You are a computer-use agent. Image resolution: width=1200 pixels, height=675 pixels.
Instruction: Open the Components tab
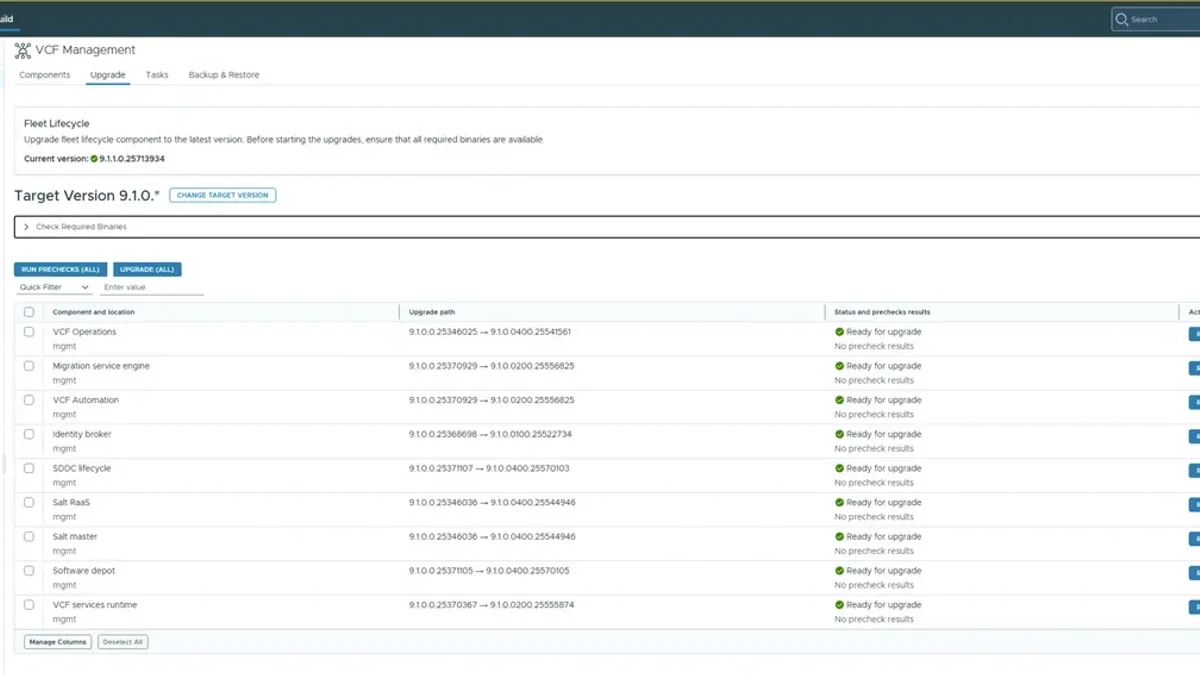click(45, 75)
